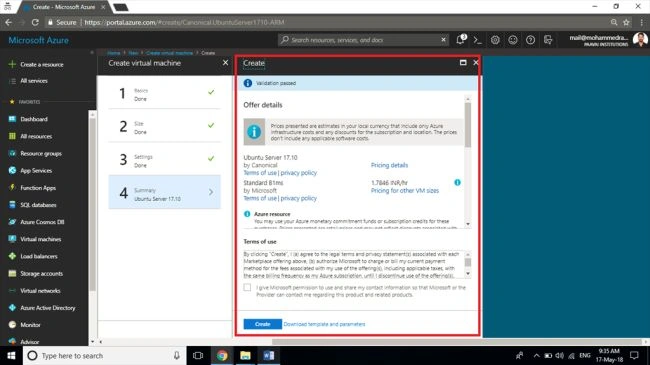Open Canonical Terms of use link

pyautogui.click(x=260, y=173)
